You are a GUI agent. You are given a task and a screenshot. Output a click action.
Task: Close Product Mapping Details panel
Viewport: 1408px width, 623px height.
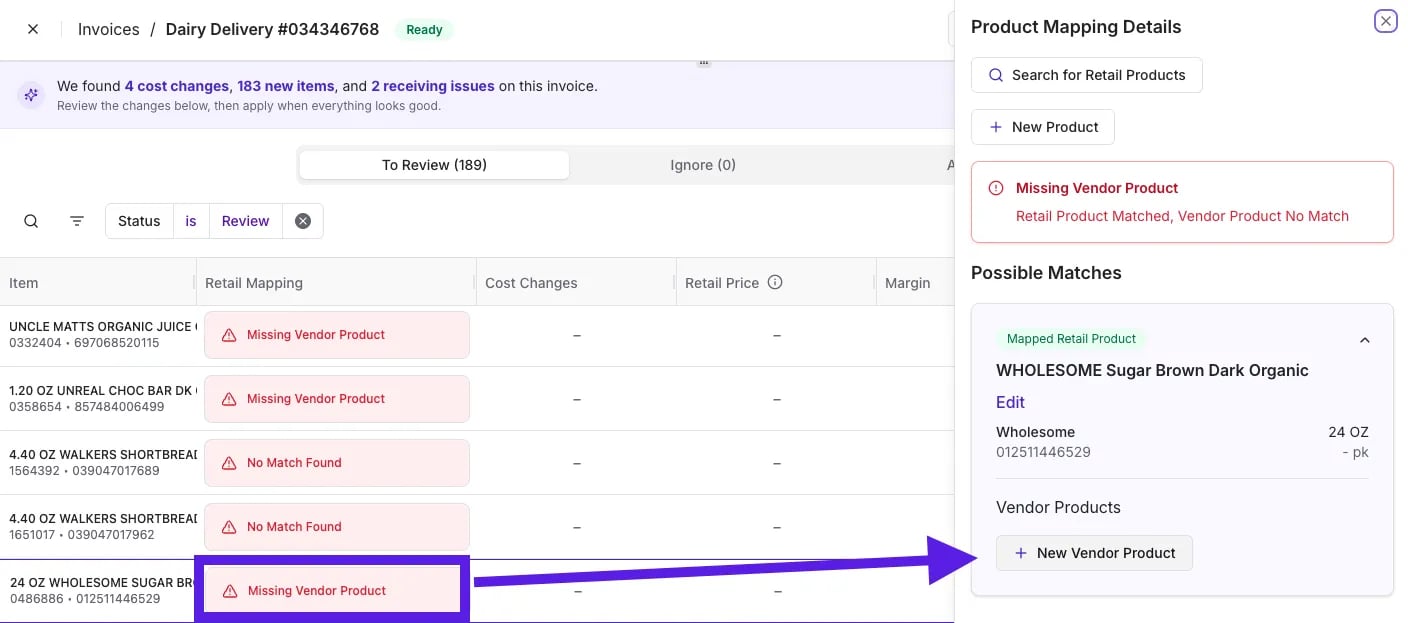click(1385, 21)
